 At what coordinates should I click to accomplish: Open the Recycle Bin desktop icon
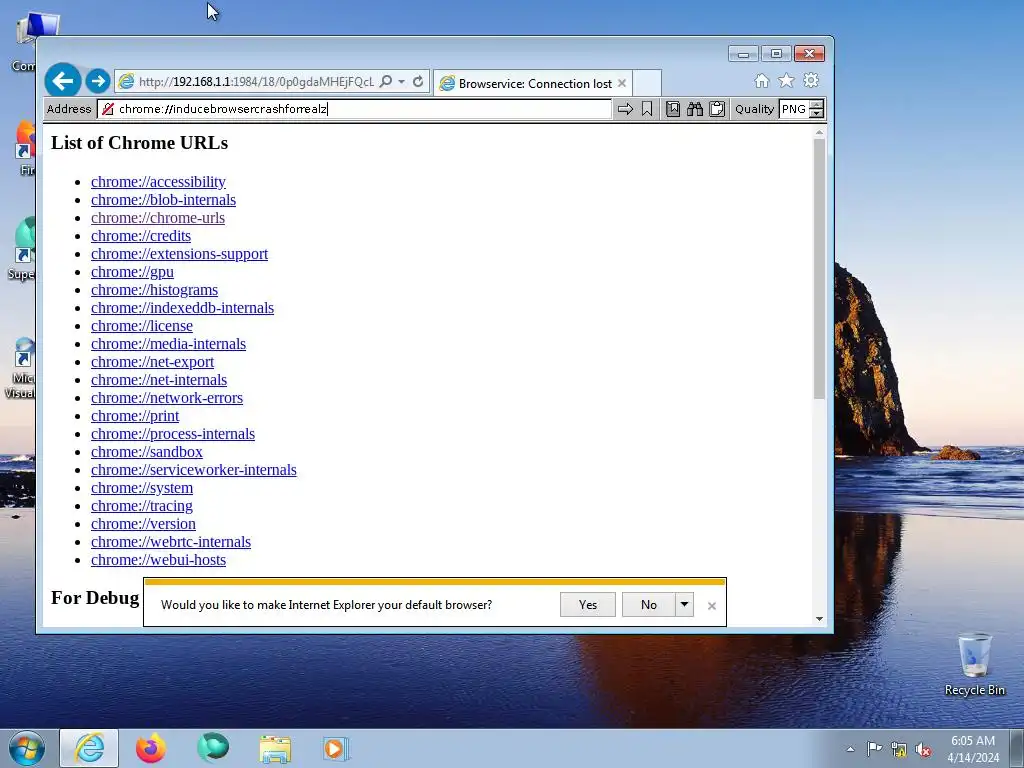[974, 664]
